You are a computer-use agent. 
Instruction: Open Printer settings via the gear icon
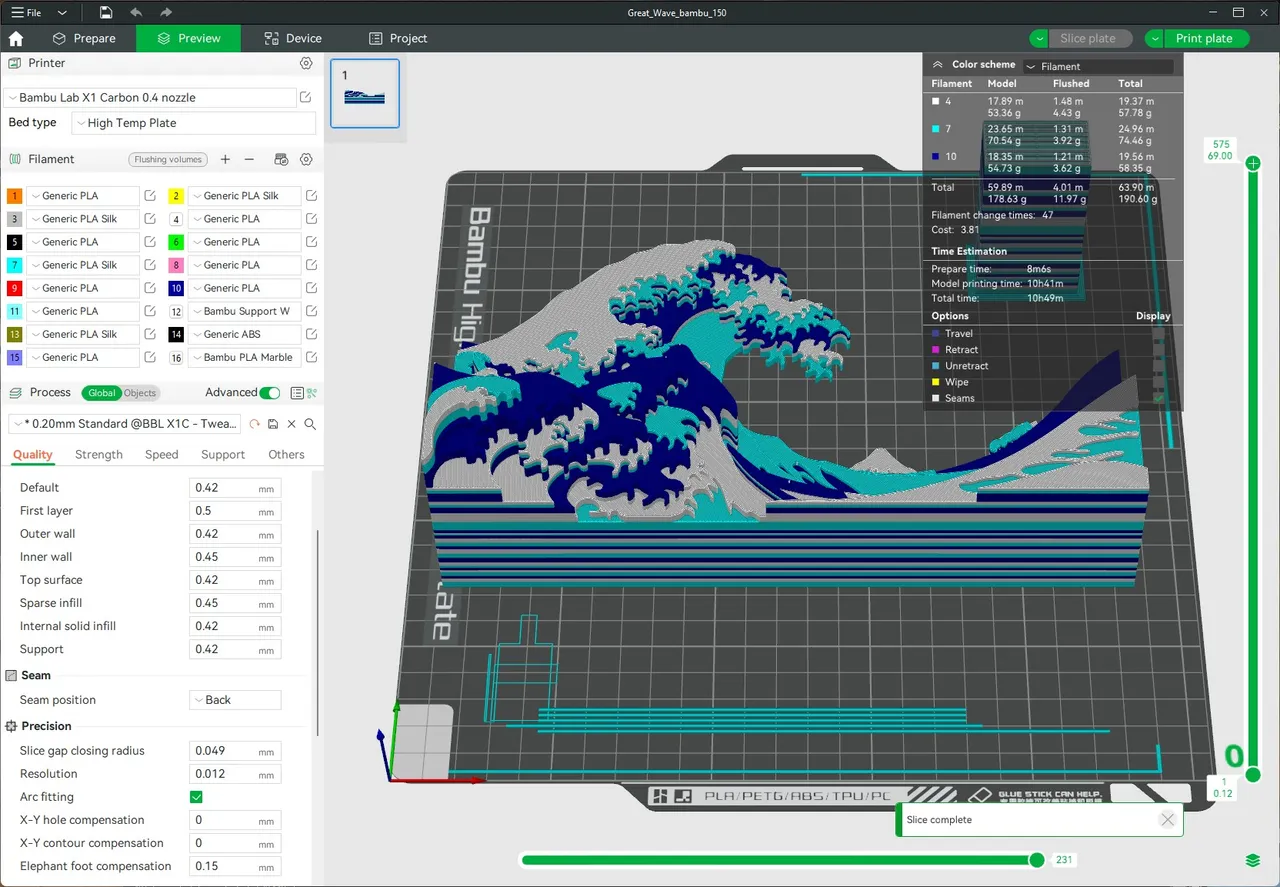[x=306, y=62]
